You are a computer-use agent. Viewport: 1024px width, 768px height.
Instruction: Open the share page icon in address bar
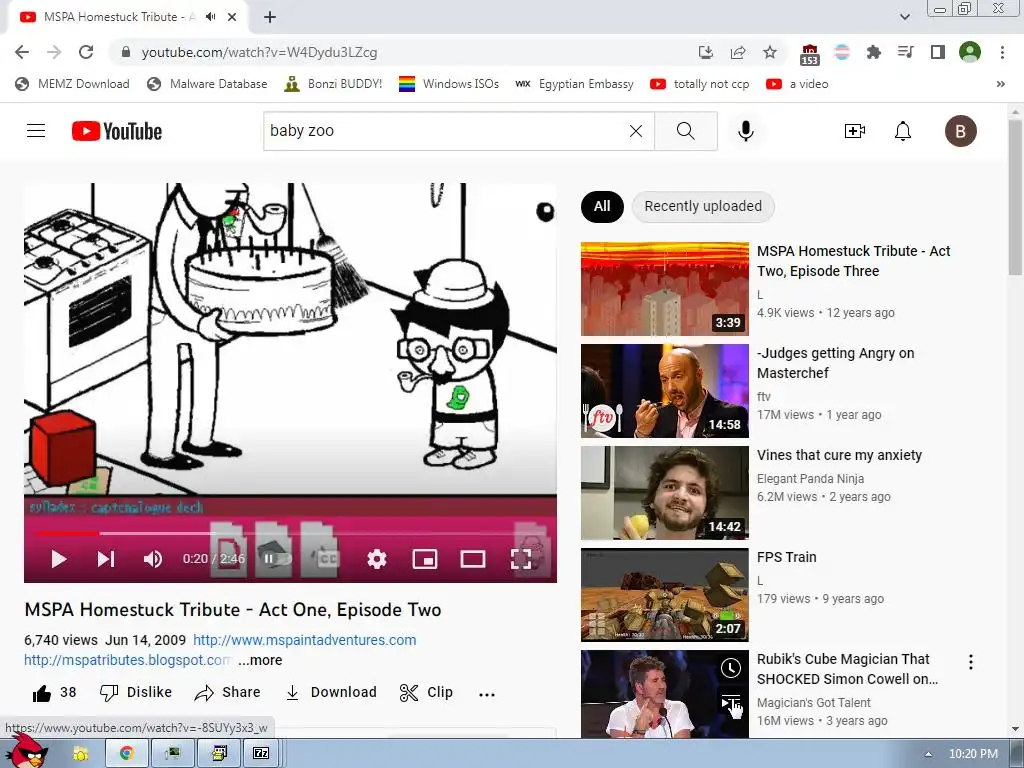[x=738, y=52]
